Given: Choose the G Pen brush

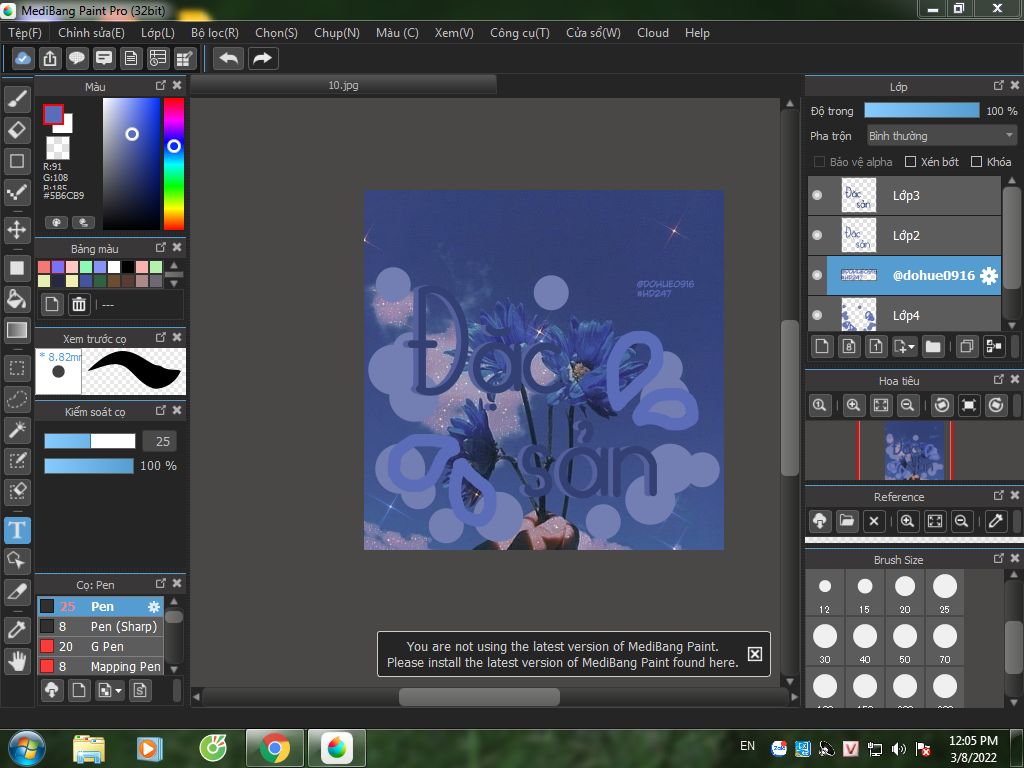Looking at the screenshot, I should point(100,647).
